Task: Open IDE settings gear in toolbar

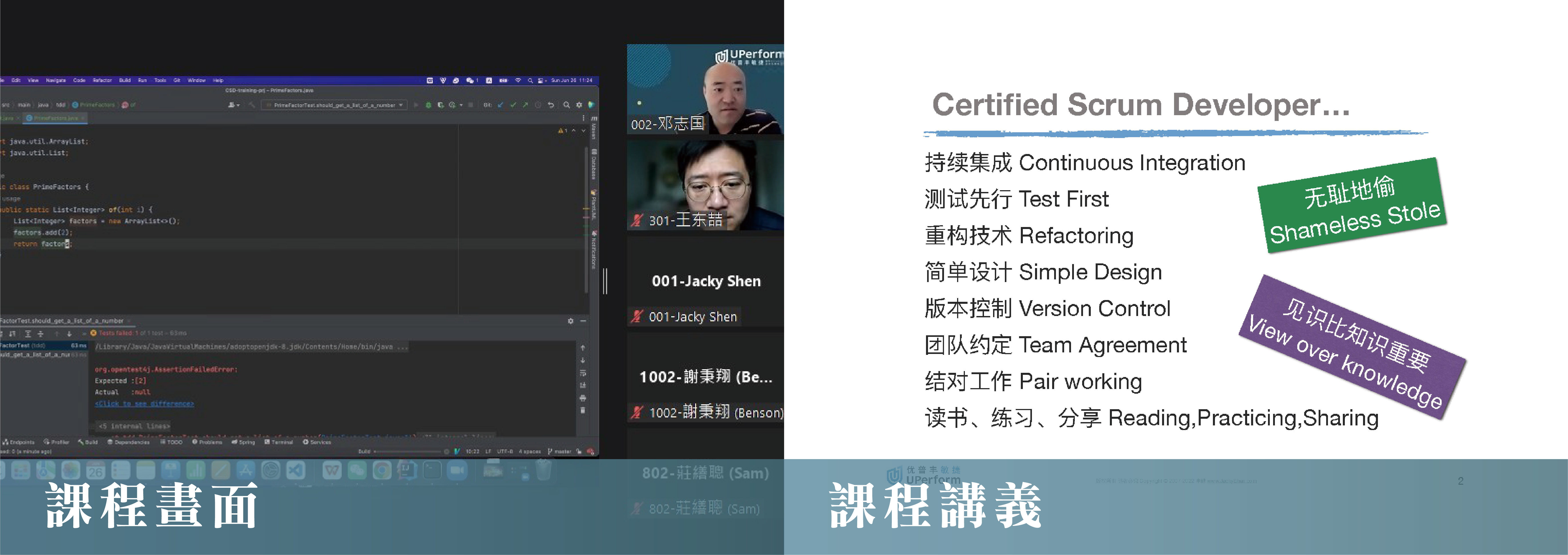Action: 579,105
